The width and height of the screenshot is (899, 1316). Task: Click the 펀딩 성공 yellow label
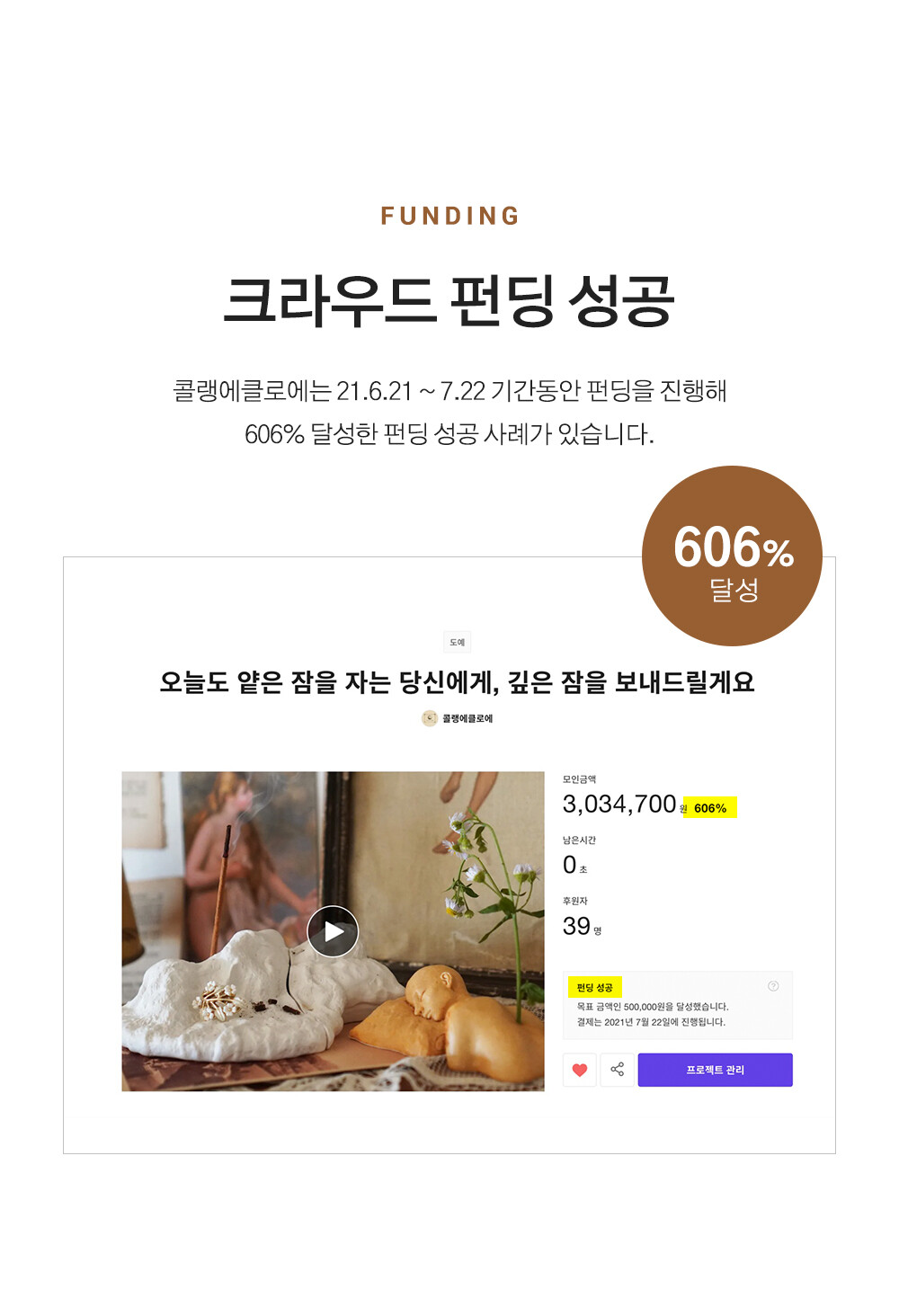(x=594, y=987)
